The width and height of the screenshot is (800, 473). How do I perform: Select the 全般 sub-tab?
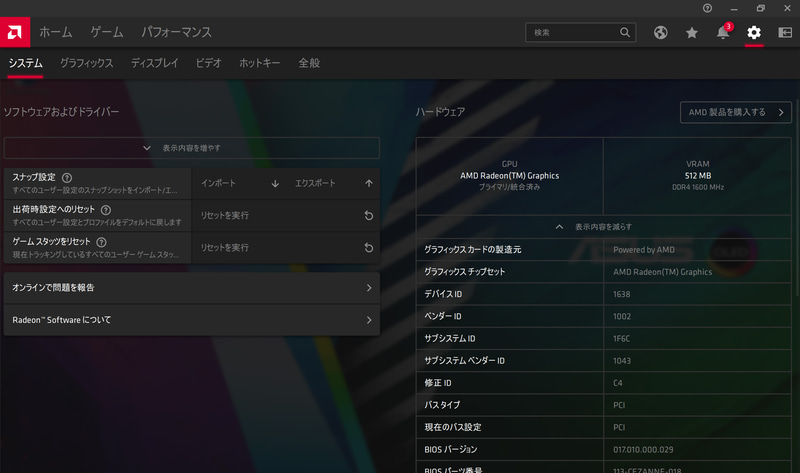(x=309, y=63)
